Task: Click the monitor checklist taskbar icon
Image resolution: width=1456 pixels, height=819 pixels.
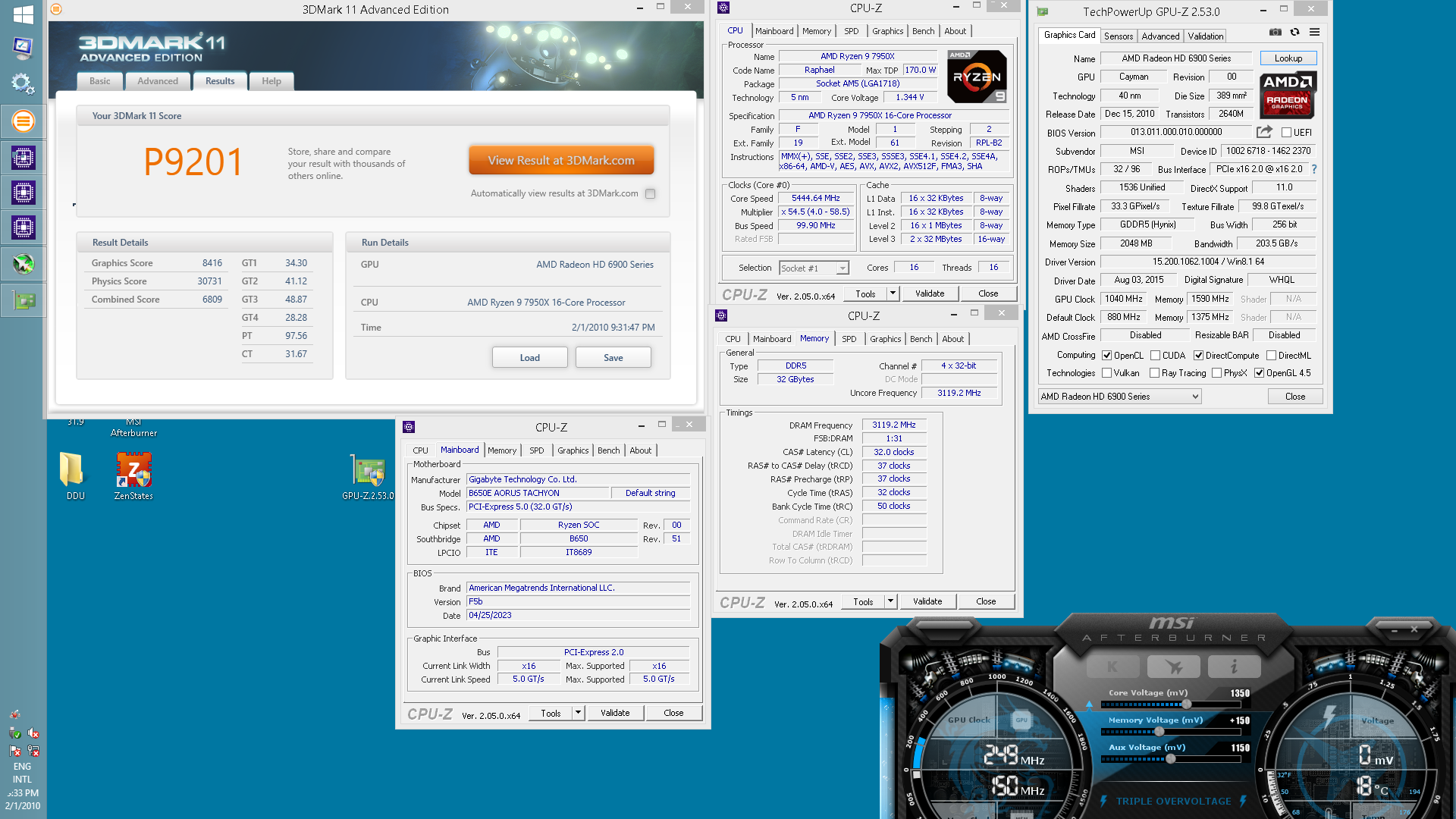Action: point(23,49)
